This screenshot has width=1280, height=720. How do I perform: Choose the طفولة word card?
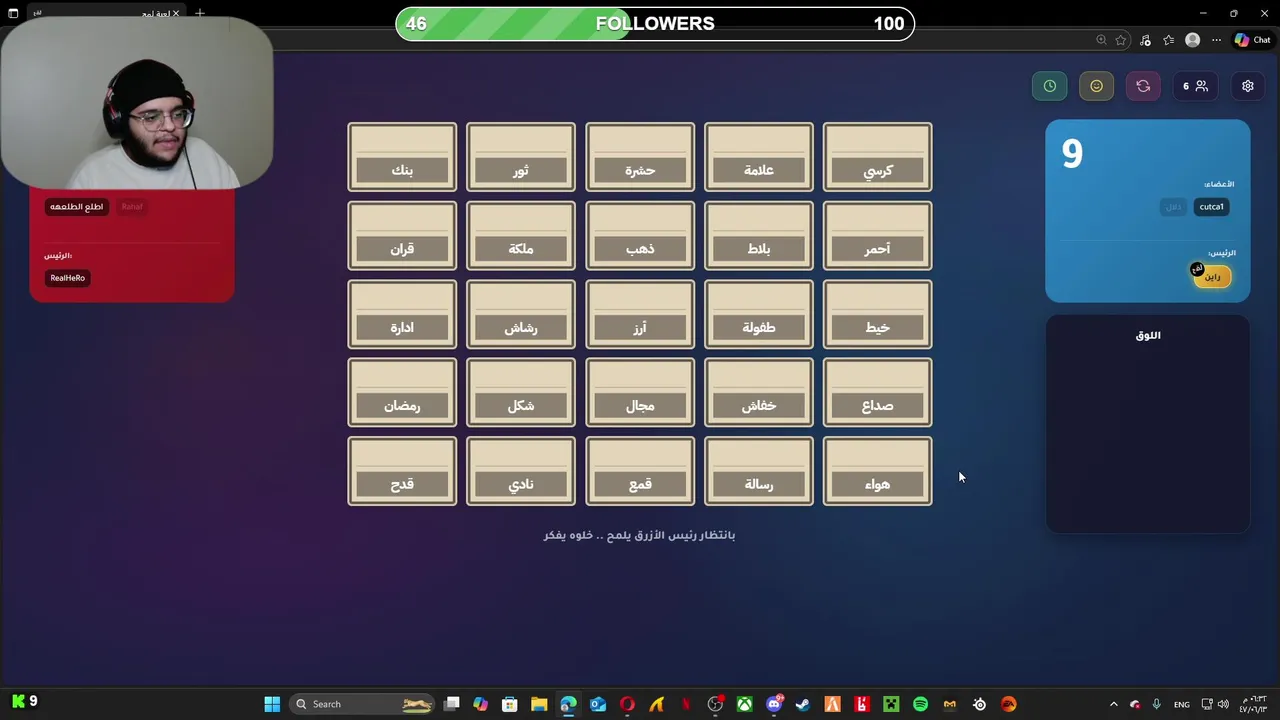coord(759,314)
